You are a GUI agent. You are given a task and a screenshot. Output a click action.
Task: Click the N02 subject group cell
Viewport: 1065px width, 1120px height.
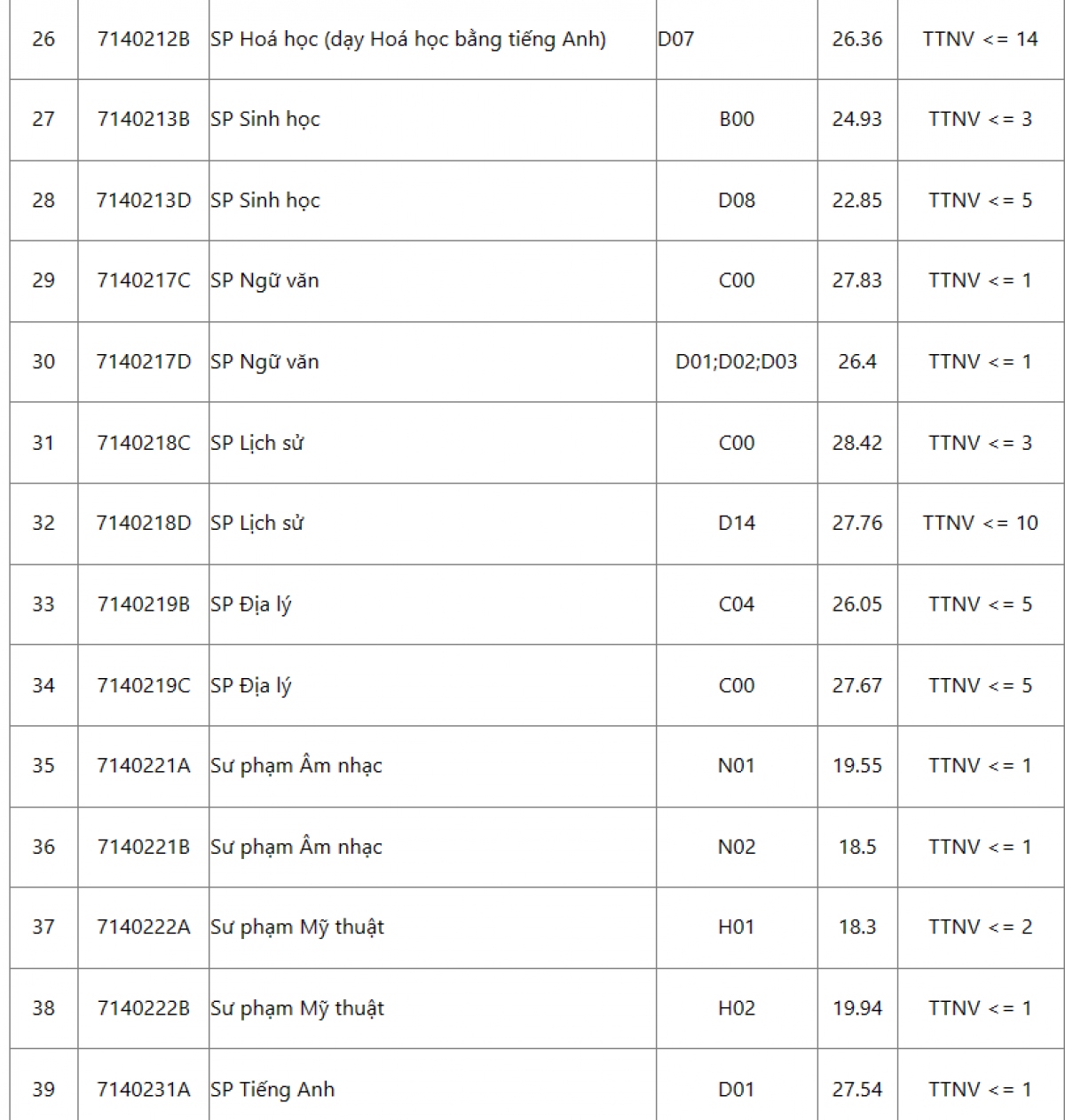[737, 847]
